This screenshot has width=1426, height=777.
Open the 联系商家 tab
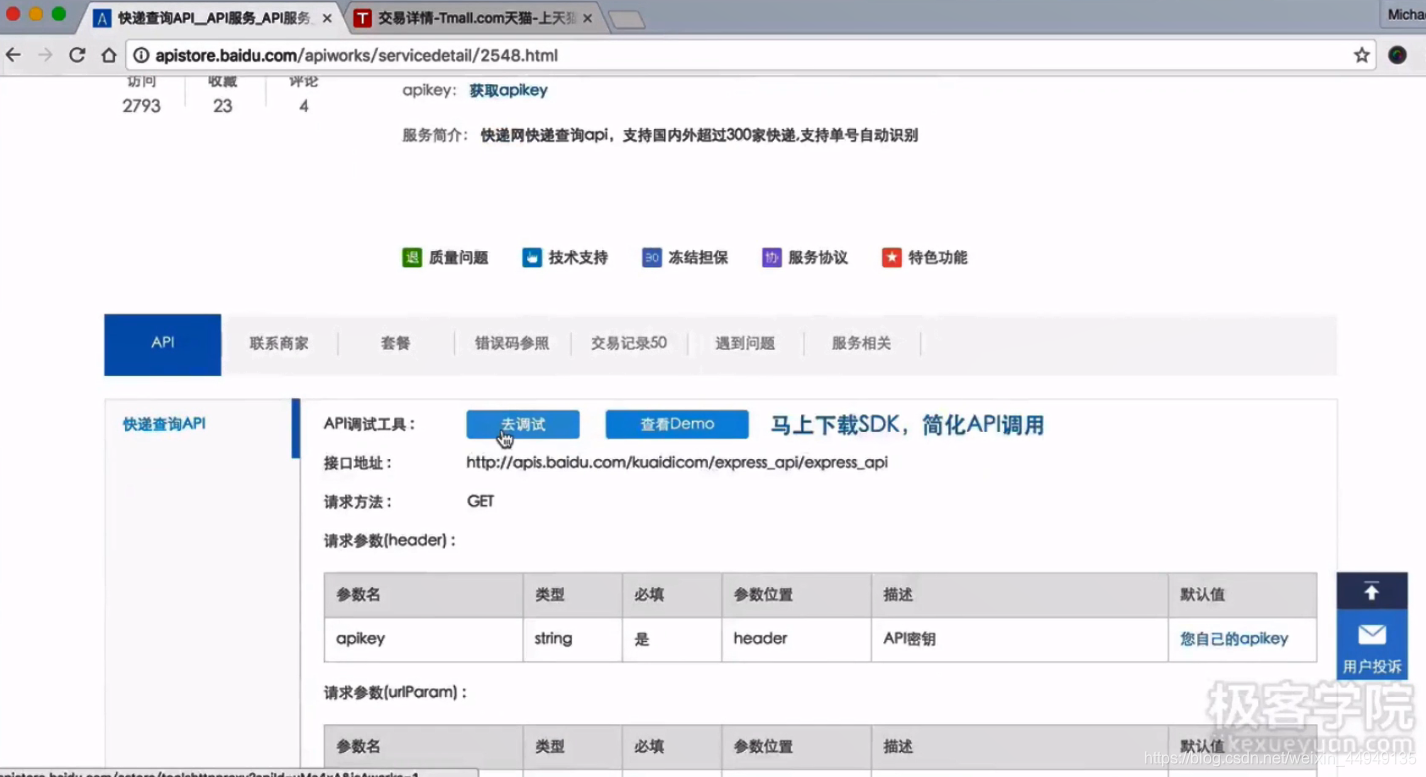[279, 343]
